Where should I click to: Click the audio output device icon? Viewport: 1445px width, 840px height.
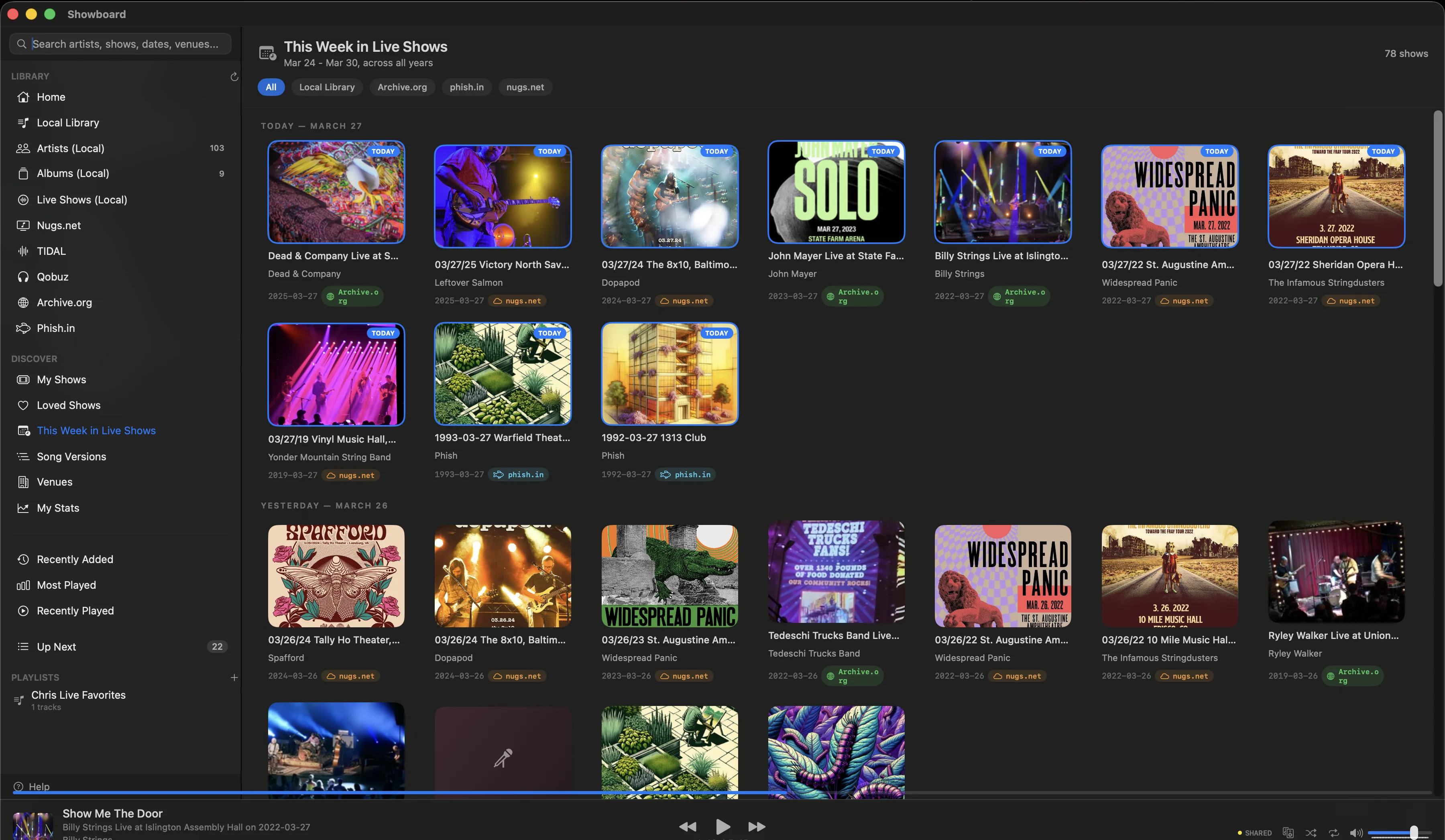pyautogui.click(x=1288, y=832)
